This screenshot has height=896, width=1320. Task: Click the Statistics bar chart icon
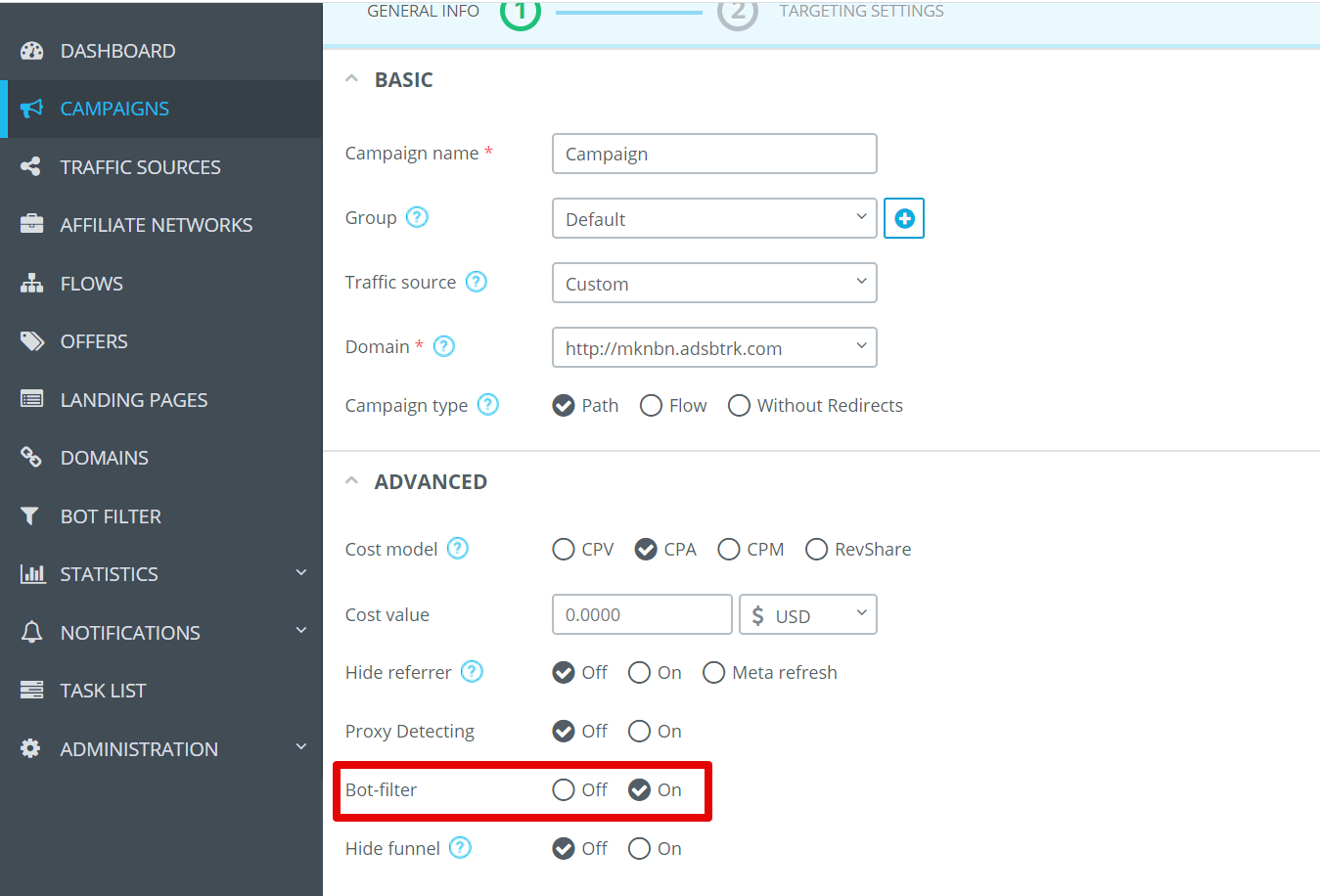tap(32, 574)
